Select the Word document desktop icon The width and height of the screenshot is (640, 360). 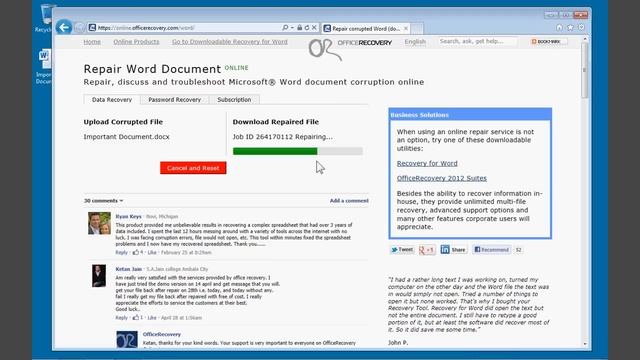(x=44, y=67)
